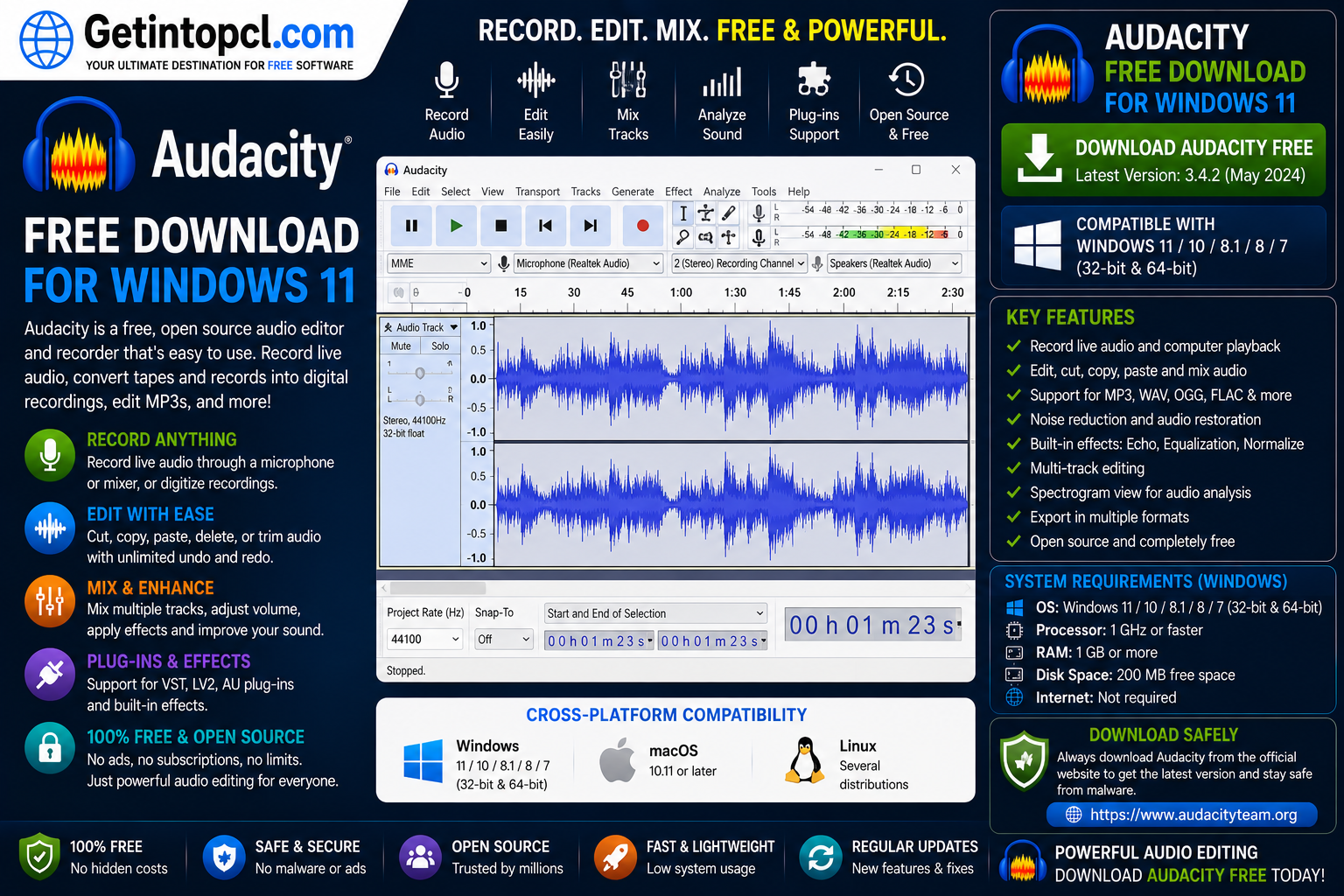Click the Linux penguin icon
1344x896 pixels.
pyautogui.click(x=804, y=759)
